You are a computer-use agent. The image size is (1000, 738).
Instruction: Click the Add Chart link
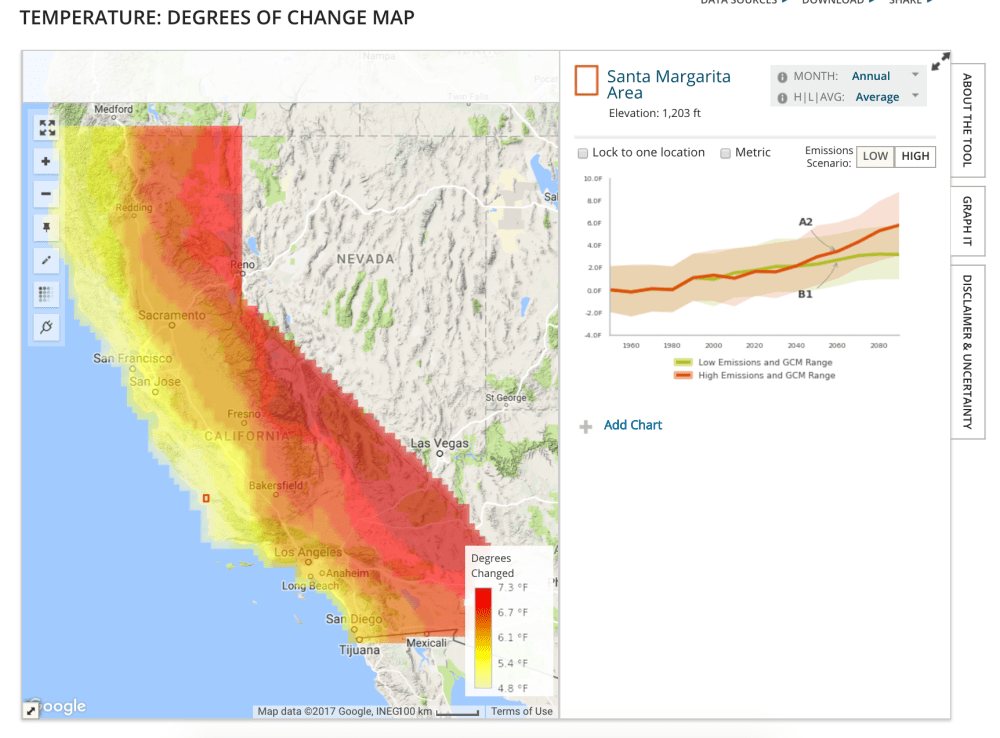(x=632, y=425)
